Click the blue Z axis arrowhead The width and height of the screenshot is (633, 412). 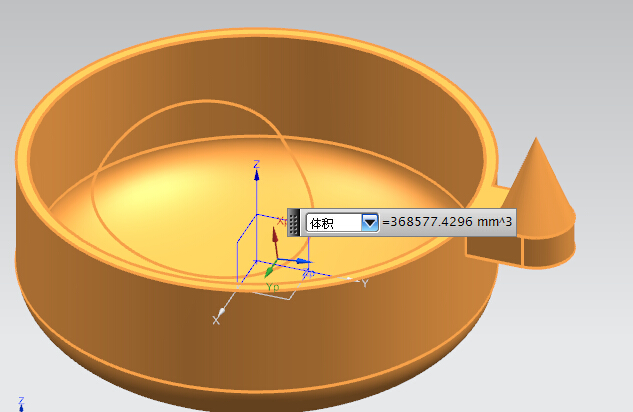(257, 174)
